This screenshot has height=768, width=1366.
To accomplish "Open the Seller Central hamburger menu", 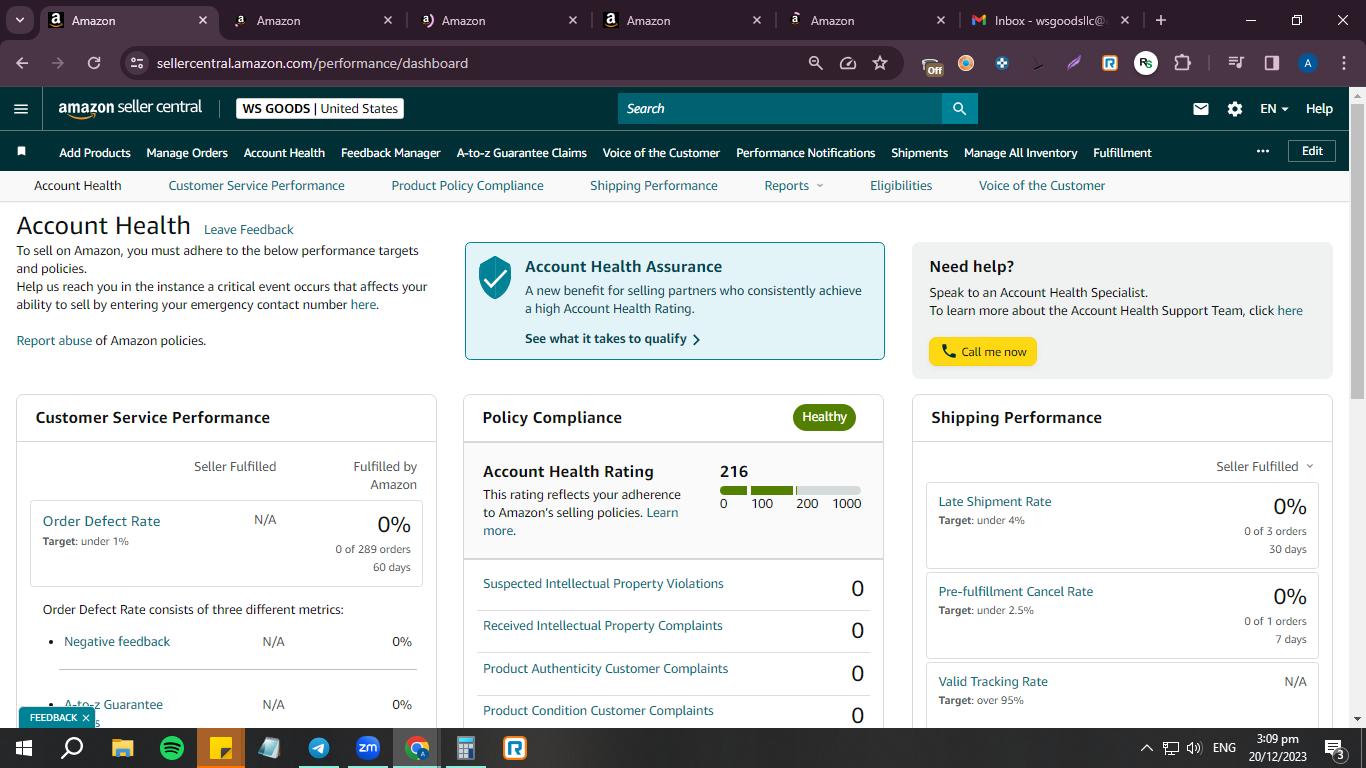I will click(21, 109).
